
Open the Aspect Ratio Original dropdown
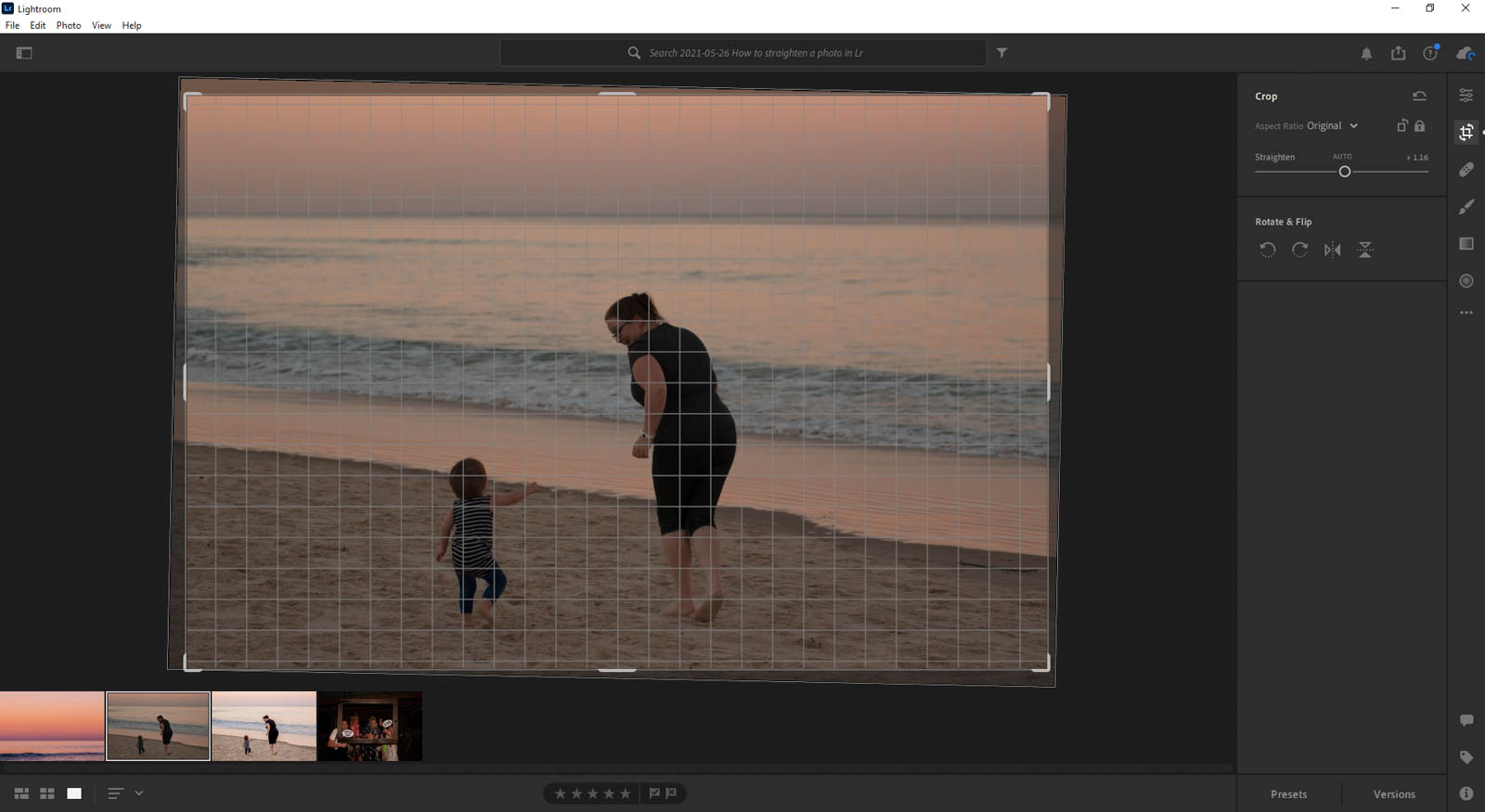tap(1332, 126)
